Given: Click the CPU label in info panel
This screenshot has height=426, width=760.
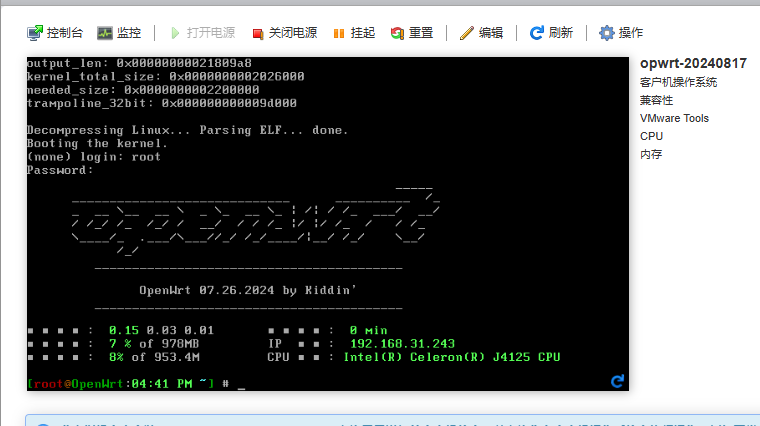Looking at the screenshot, I should [651, 136].
